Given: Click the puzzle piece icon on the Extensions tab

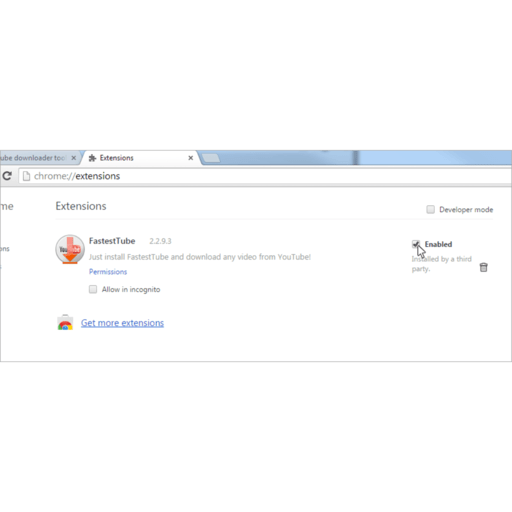Looking at the screenshot, I should pos(92,158).
